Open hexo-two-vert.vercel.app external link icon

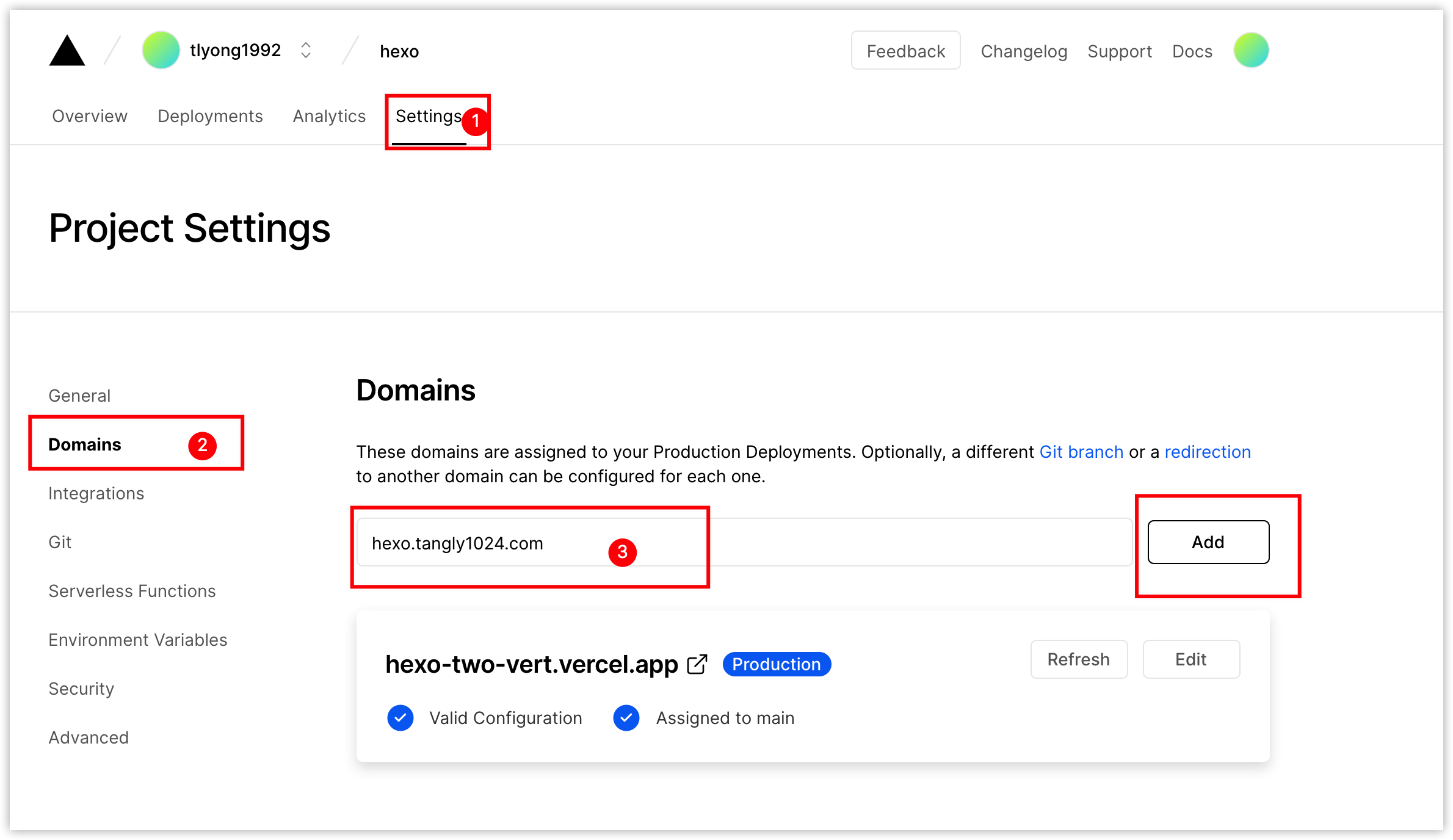click(697, 664)
